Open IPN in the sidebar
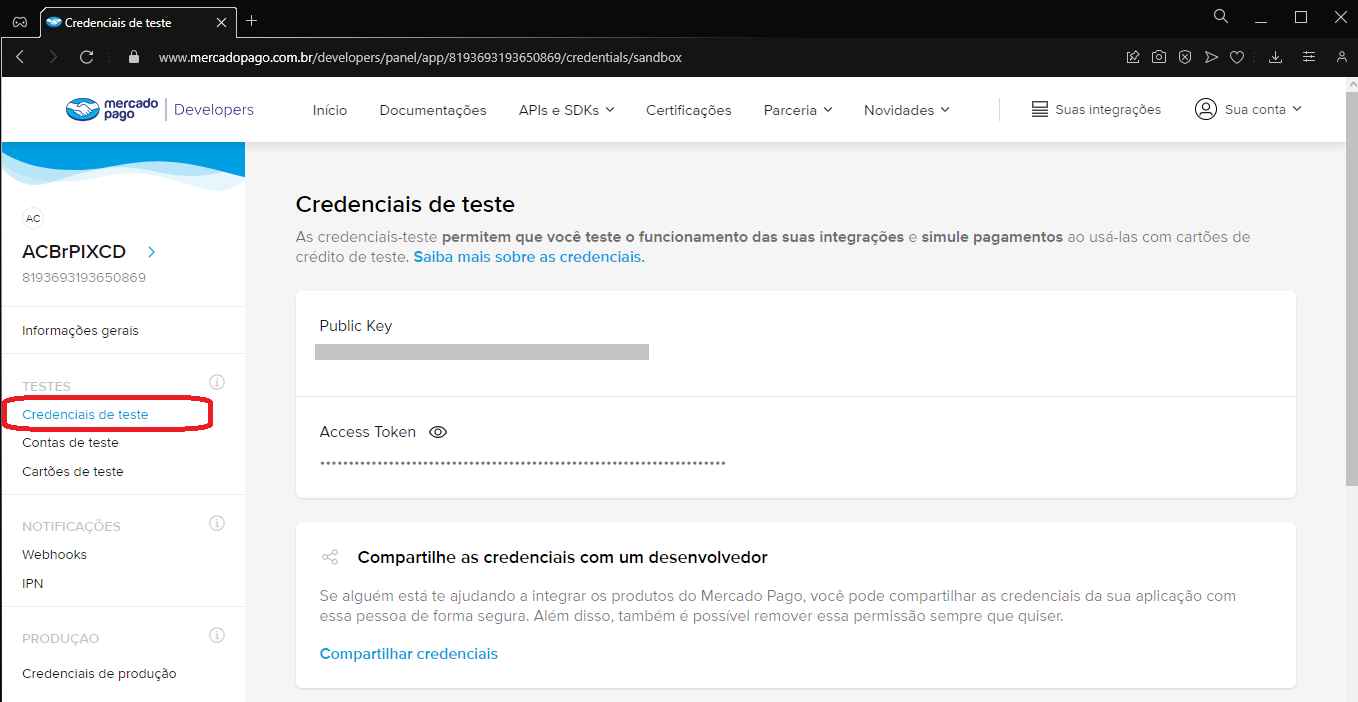The width and height of the screenshot is (1358, 702). (x=33, y=583)
